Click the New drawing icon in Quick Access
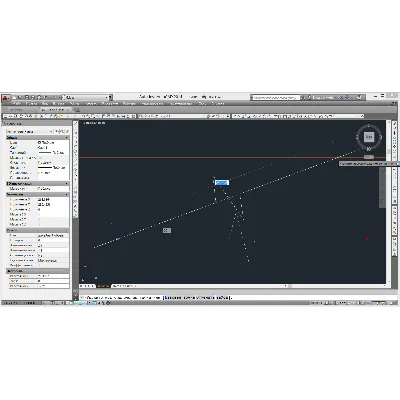 point(15,97)
